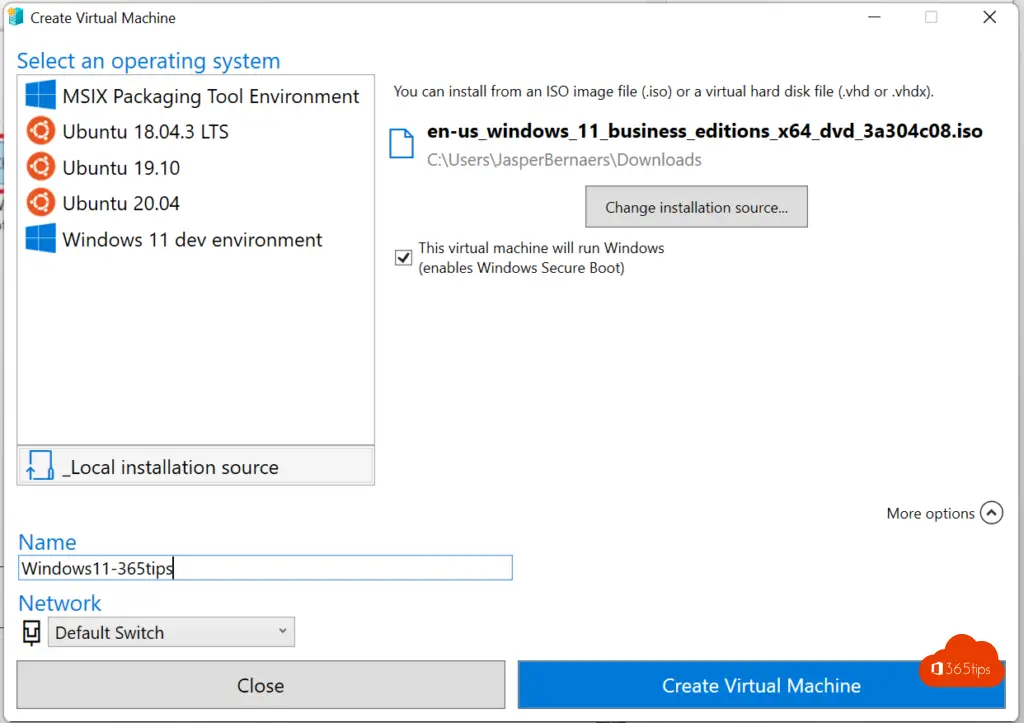
Task: Click the path C:\Users\JasperBernaers\Downloads
Action: [564, 160]
